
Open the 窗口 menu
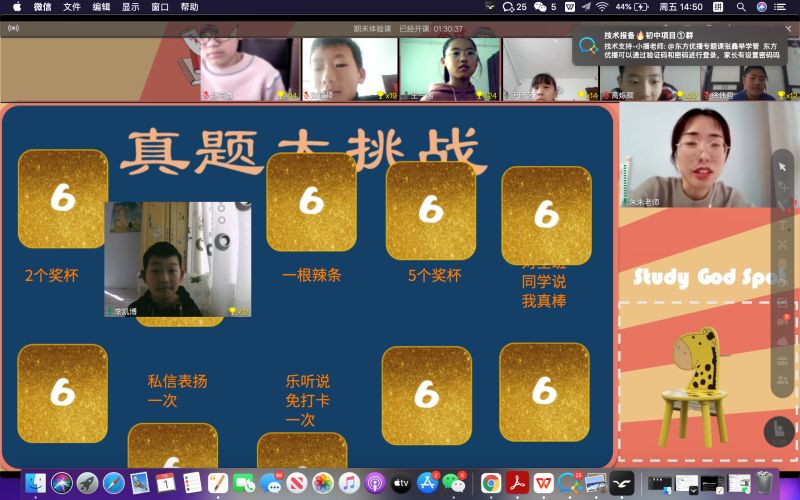[x=160, y=7]
